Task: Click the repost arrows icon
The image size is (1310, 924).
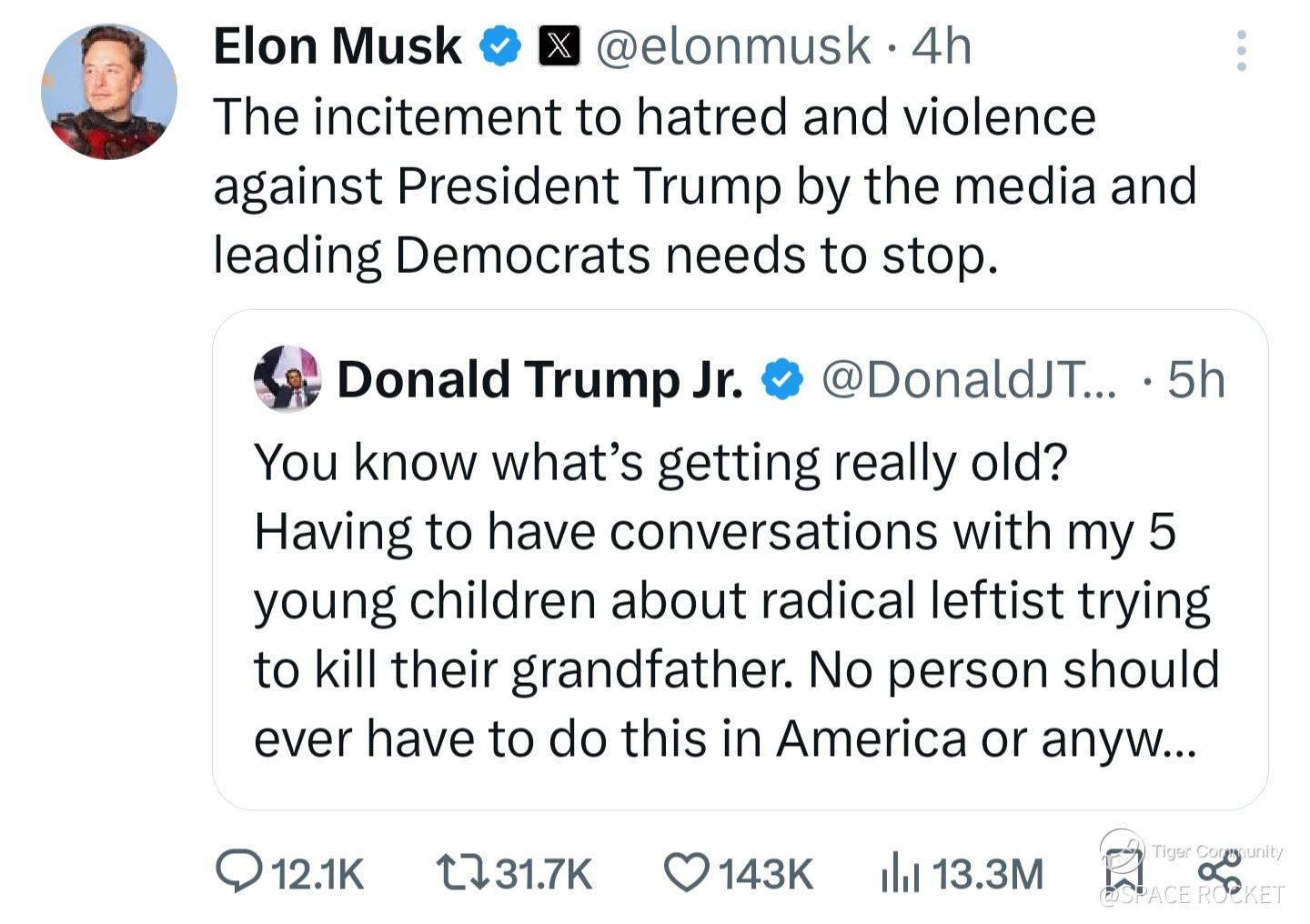Action: coord(461,873)
